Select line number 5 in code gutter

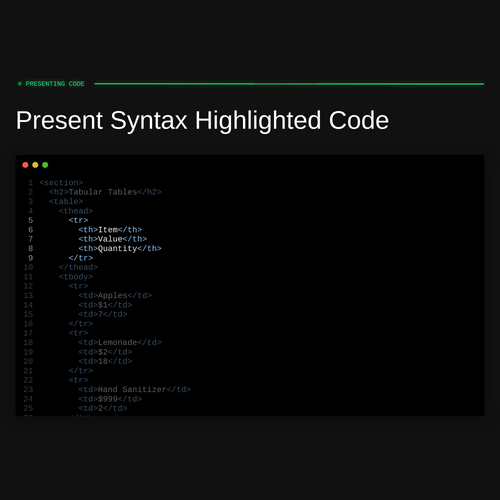30,220
